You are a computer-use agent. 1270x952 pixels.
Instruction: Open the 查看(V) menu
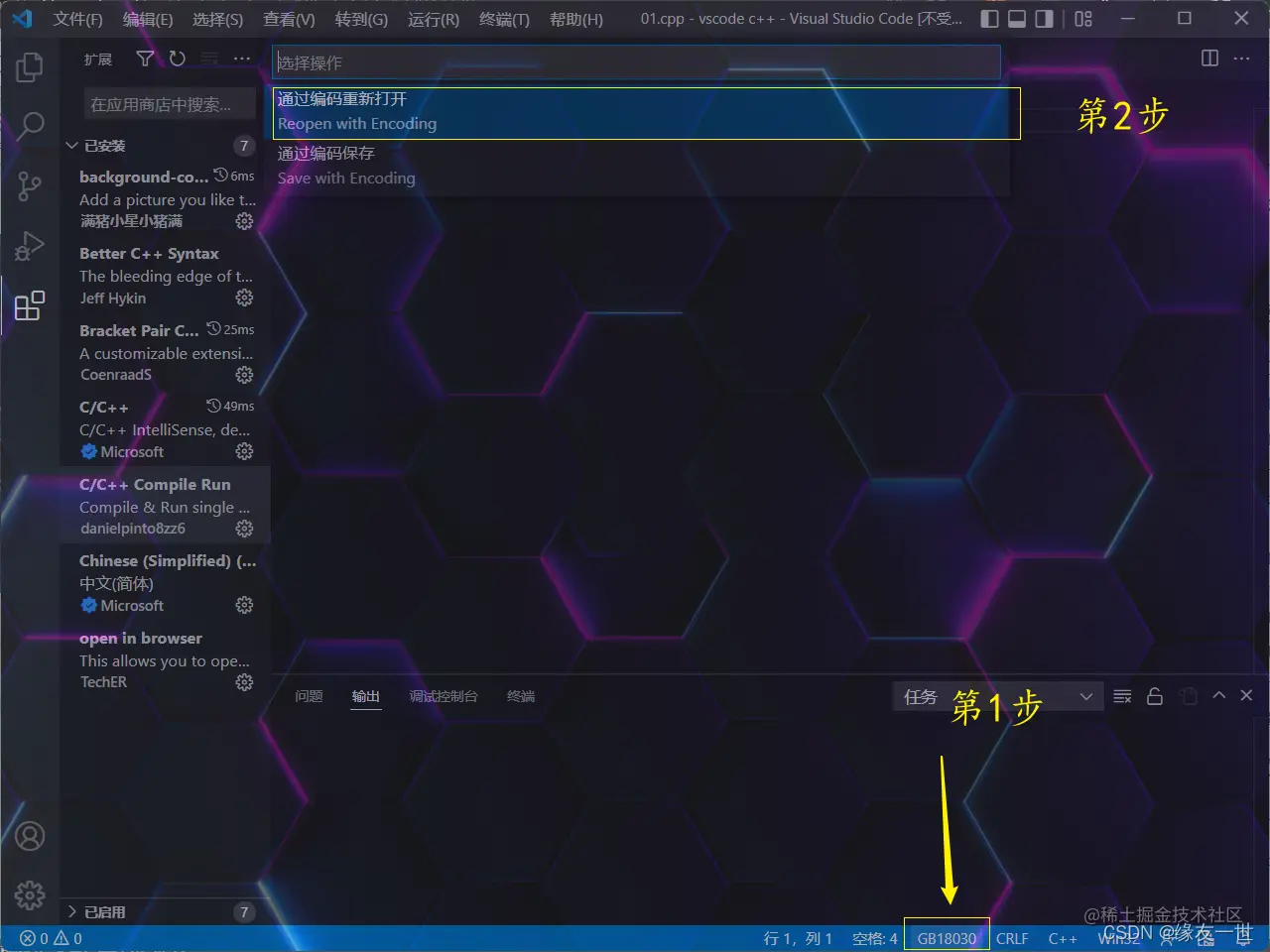289,19
